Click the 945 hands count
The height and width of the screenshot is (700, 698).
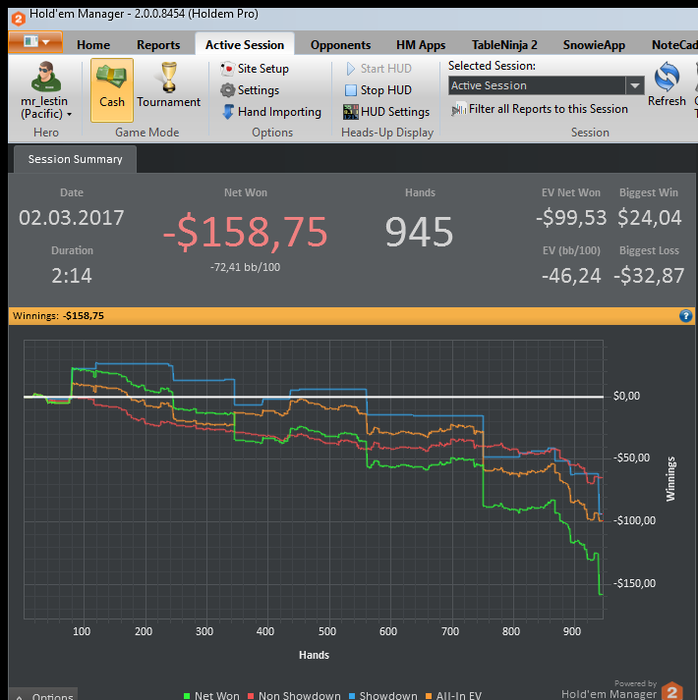420,232
